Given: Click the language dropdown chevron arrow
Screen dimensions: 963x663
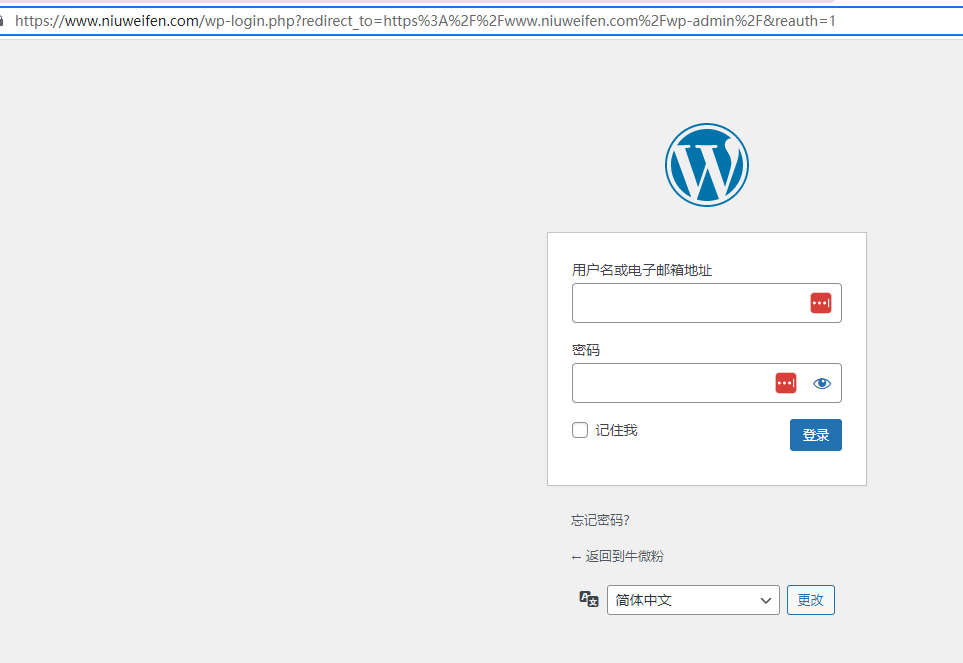Looking at the screenshot, I should click(x=766, y=600).
